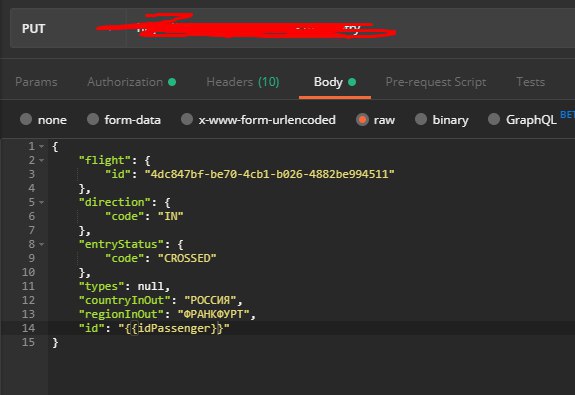Click the "entryStatus" key
Image resolution: width=575 pixels, height=395 pixels.
click(x=121, y=244)
